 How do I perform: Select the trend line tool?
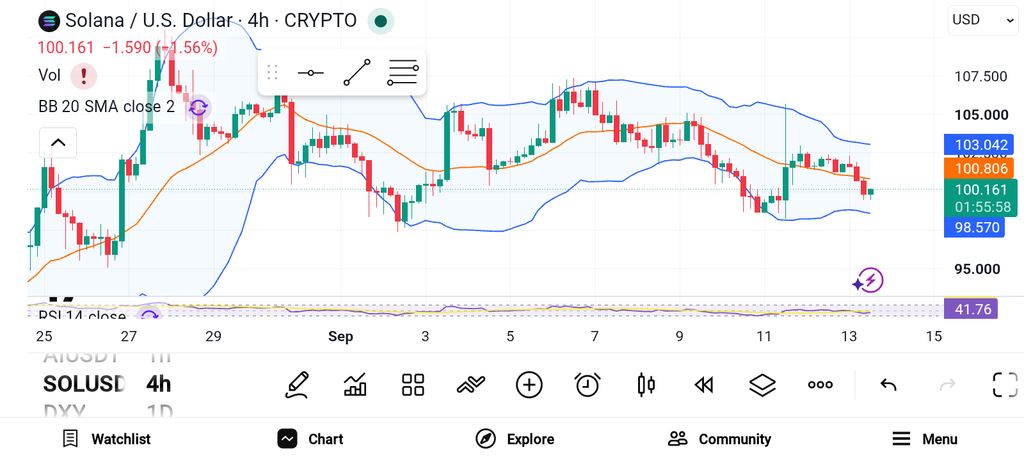[x=357, y=72]
